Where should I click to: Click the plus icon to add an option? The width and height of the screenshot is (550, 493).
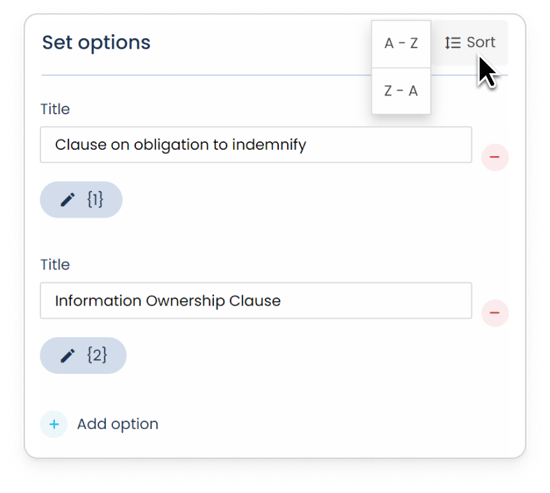54,424
